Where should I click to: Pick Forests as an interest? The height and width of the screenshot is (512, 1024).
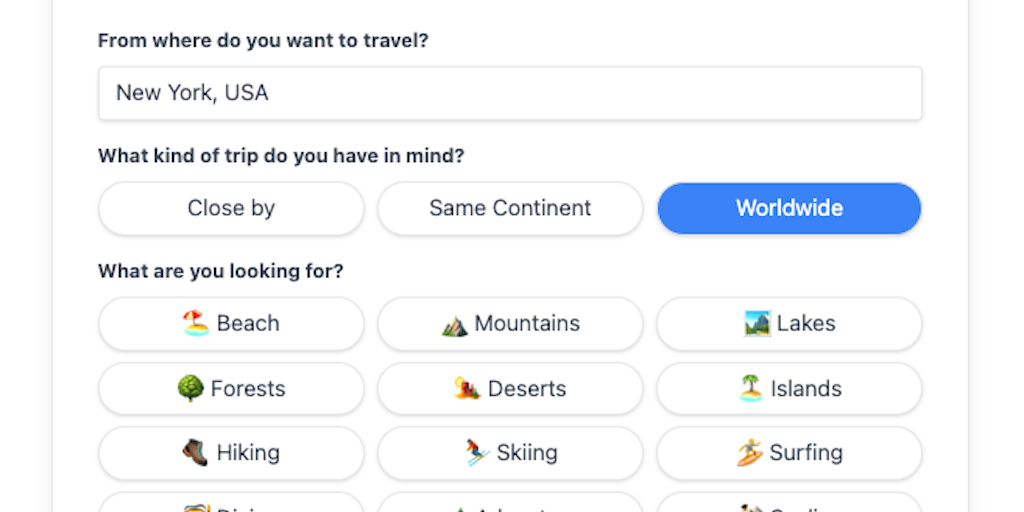[231, 388]
